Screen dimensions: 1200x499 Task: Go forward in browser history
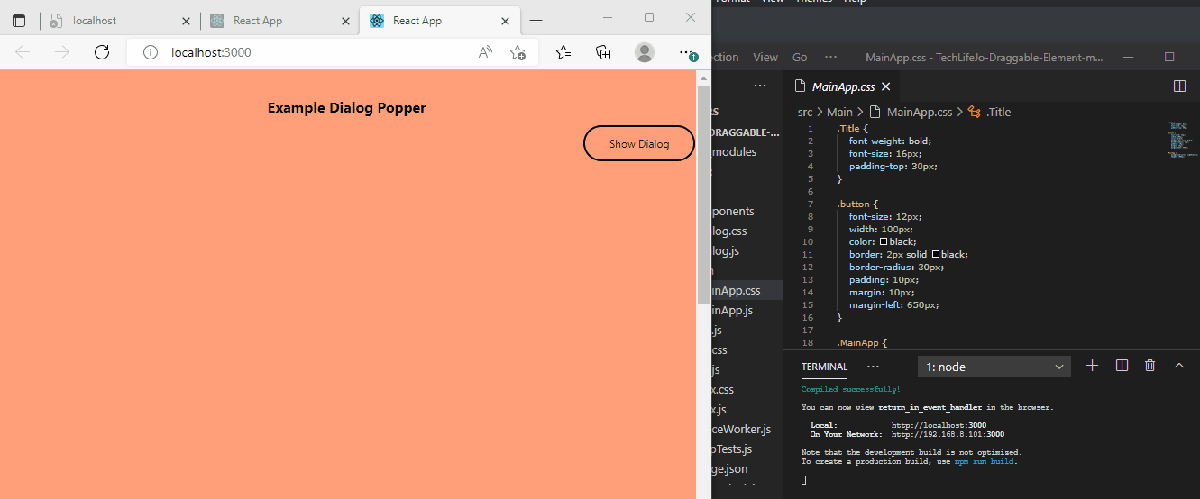tap(62, 52)
